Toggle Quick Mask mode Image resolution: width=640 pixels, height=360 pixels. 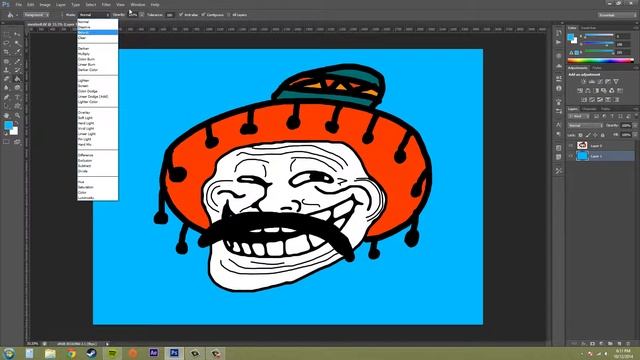[6, 142]
